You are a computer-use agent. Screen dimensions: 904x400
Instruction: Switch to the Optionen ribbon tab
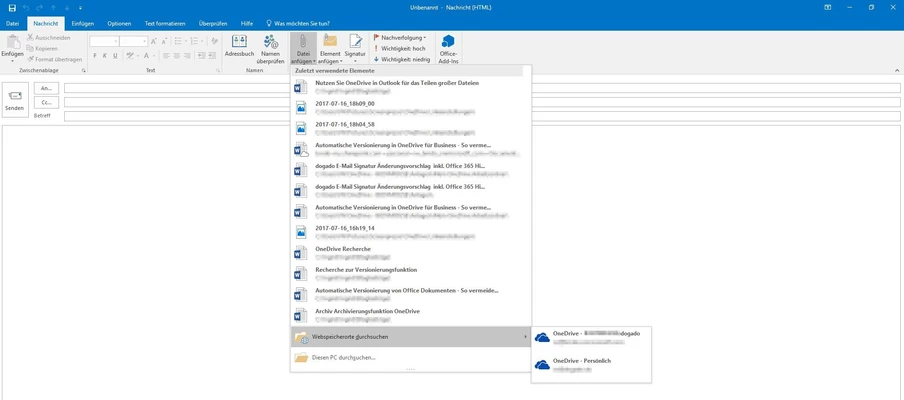tap(119, 24)
